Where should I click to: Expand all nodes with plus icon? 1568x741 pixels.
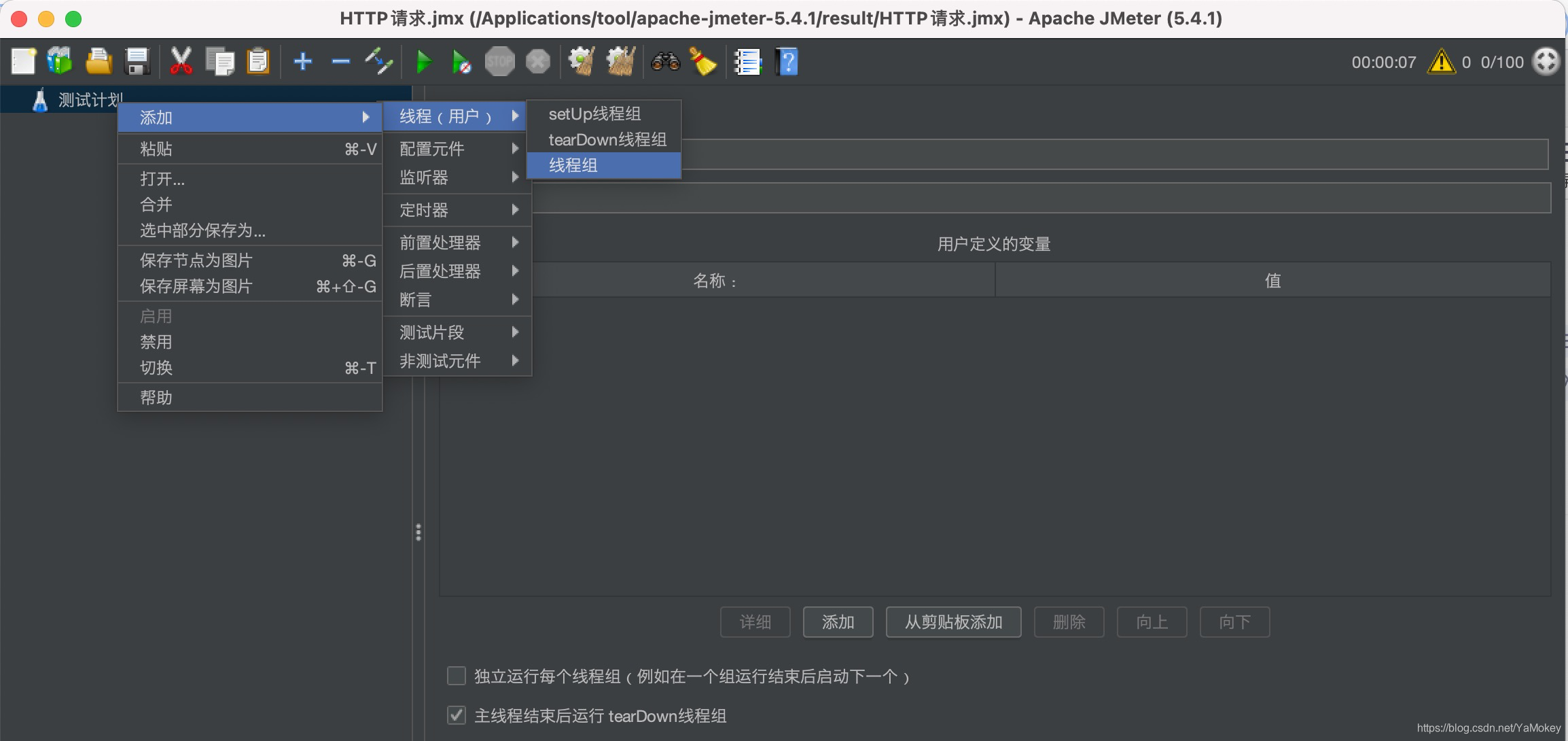tap(303, 62)
